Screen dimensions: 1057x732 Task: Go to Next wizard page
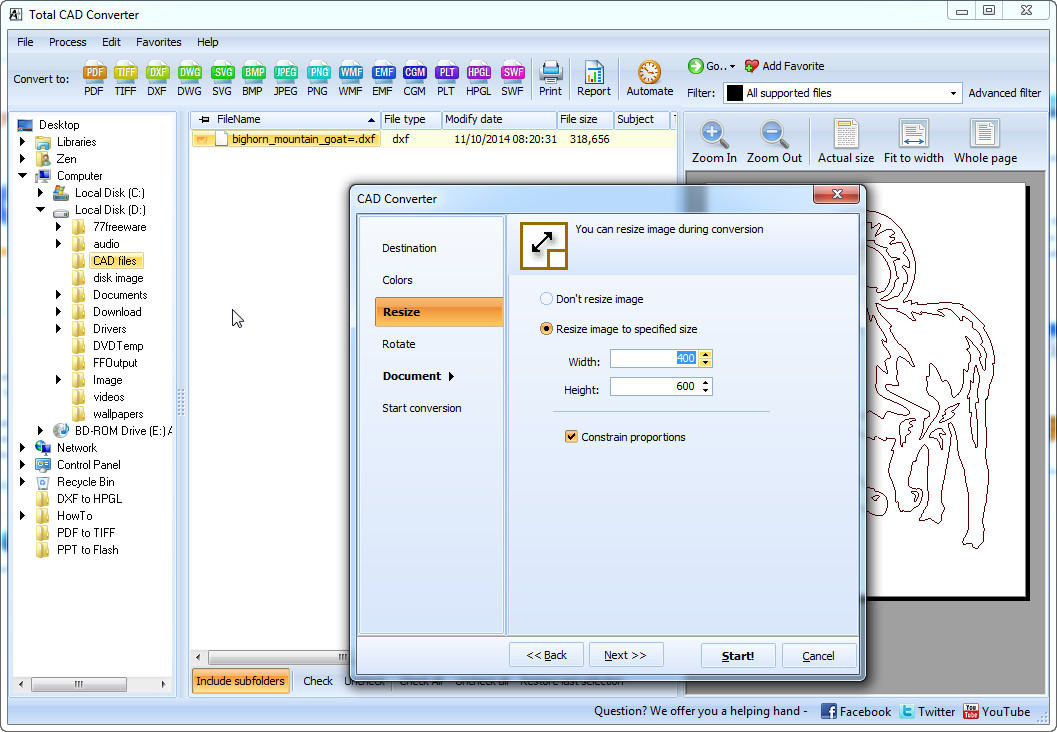click(626, 655)
